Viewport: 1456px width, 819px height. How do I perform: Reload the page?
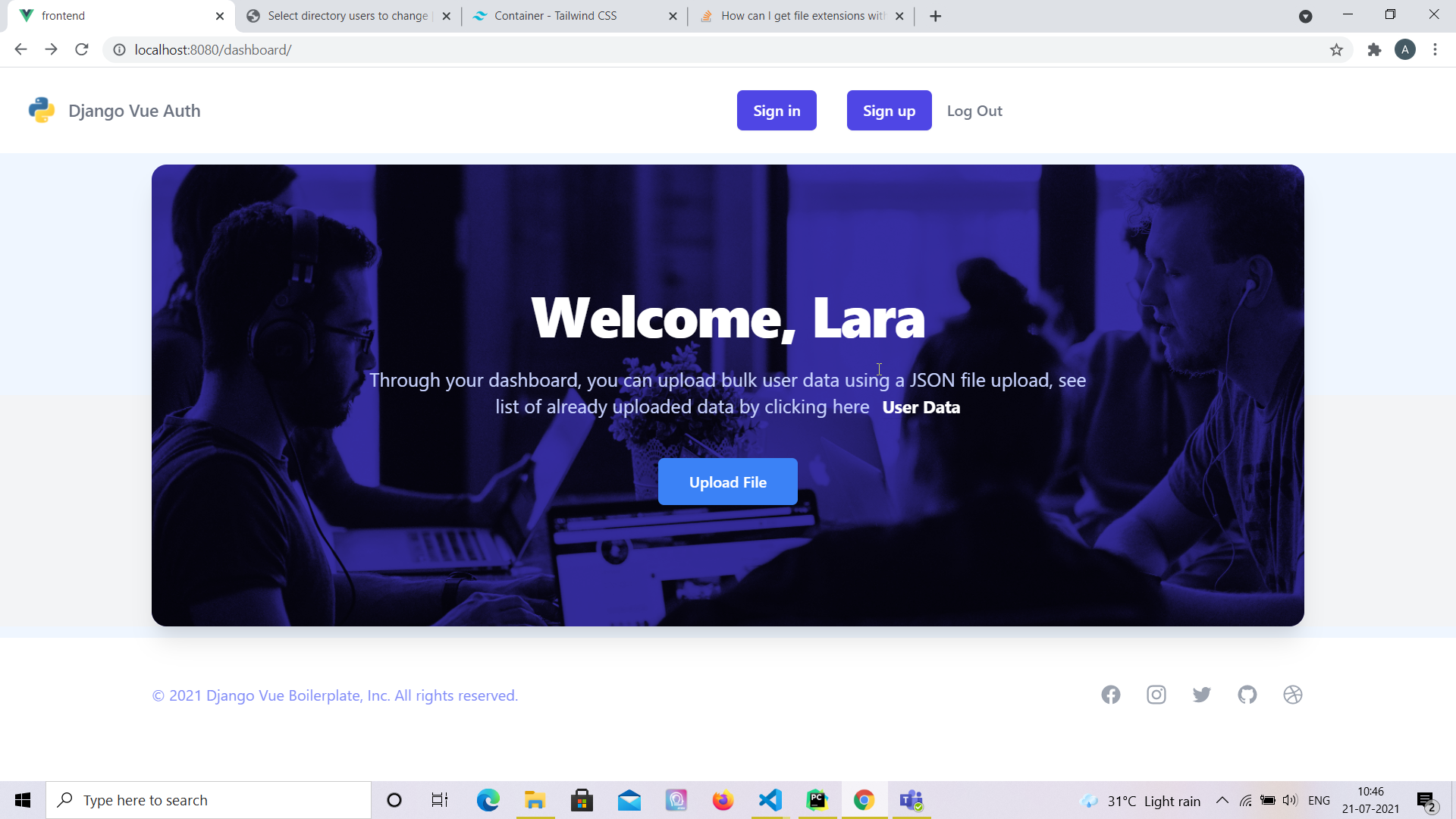[x=82, y=50]
